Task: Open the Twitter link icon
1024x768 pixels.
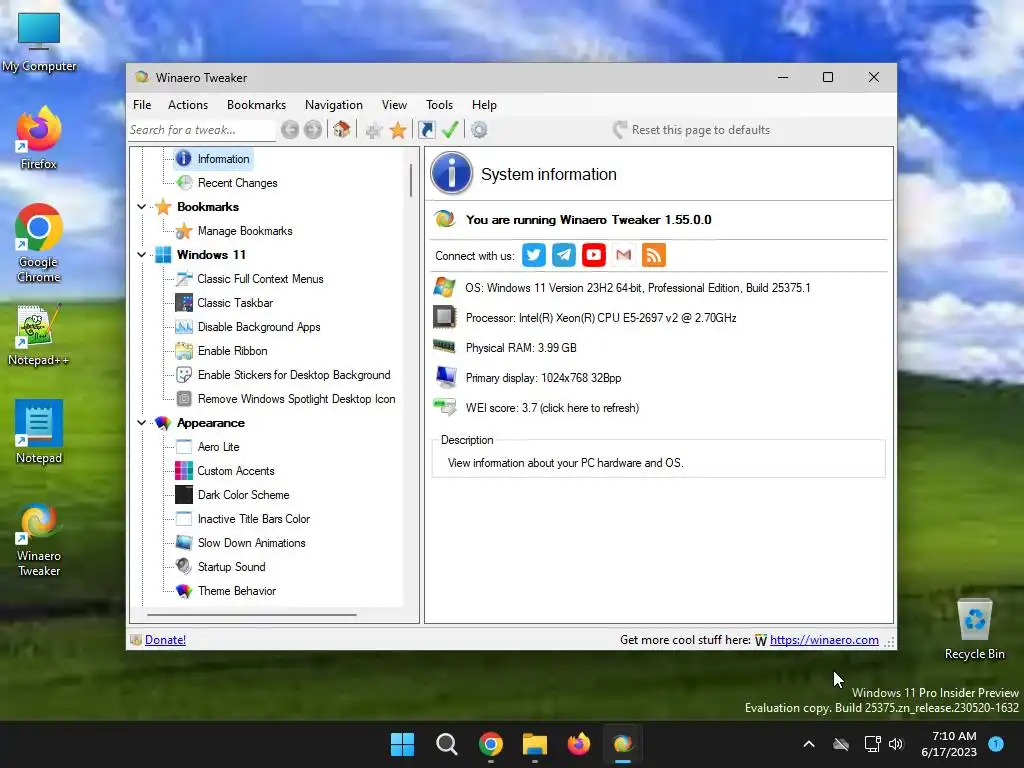Action: (x=534, y=255)
